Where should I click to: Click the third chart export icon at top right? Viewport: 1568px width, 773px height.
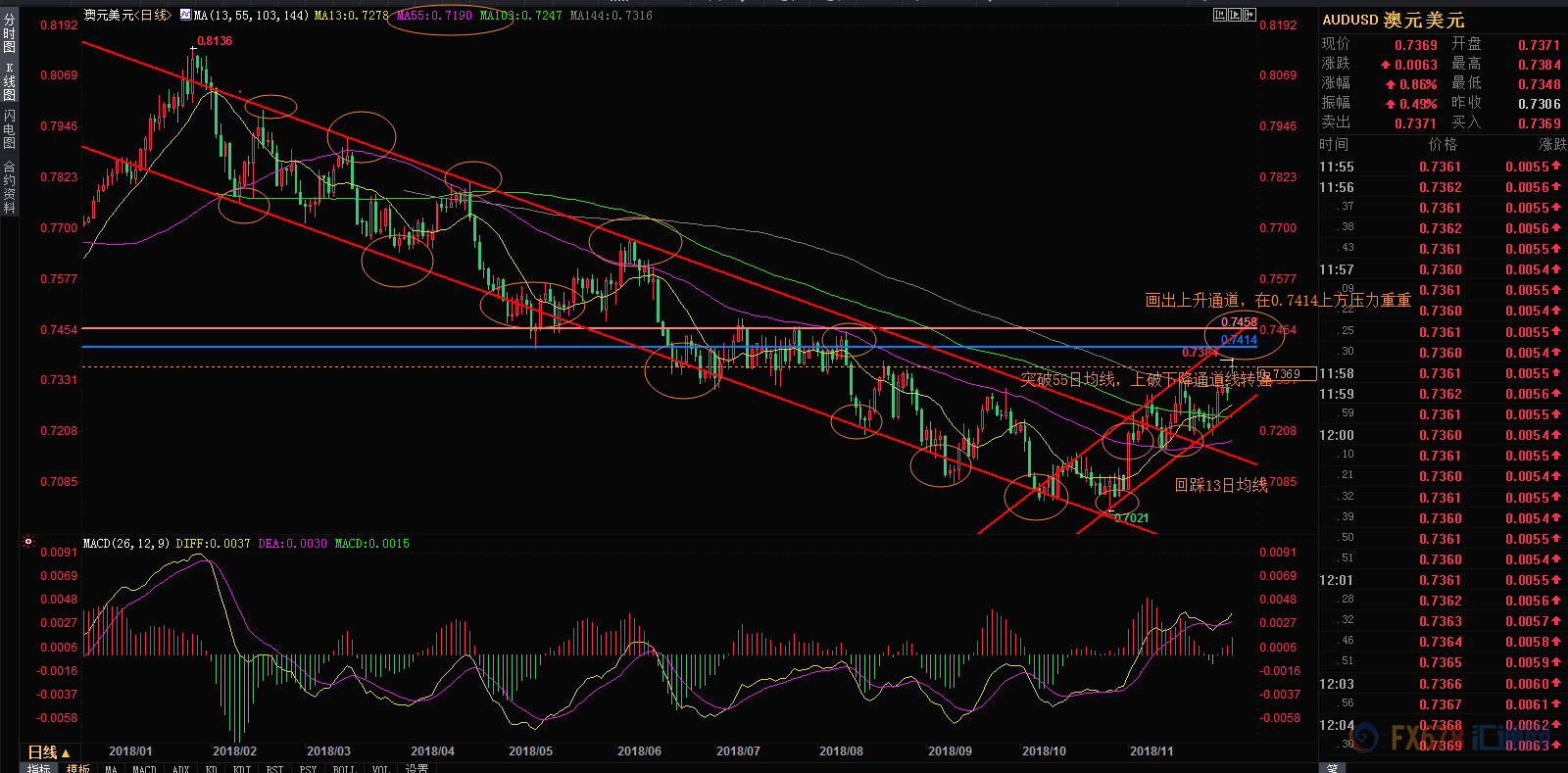click(x=1249, y=15)
